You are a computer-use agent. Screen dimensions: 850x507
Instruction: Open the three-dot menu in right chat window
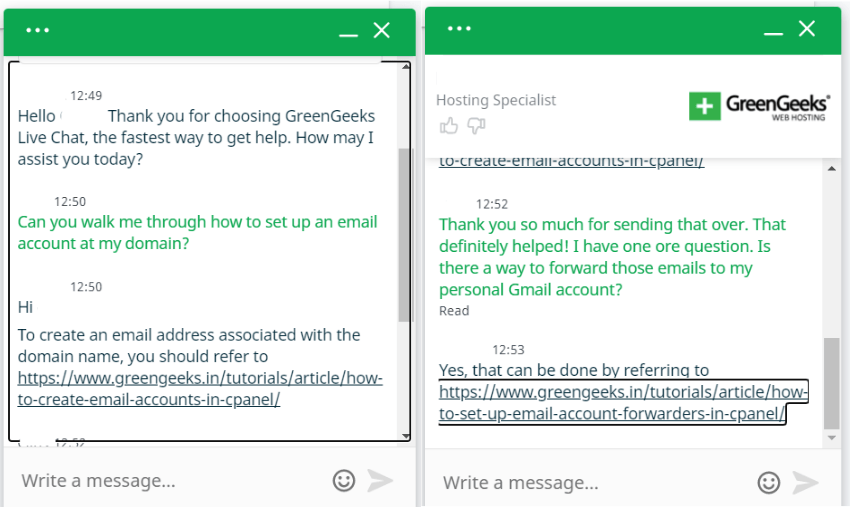click(459, 28)
